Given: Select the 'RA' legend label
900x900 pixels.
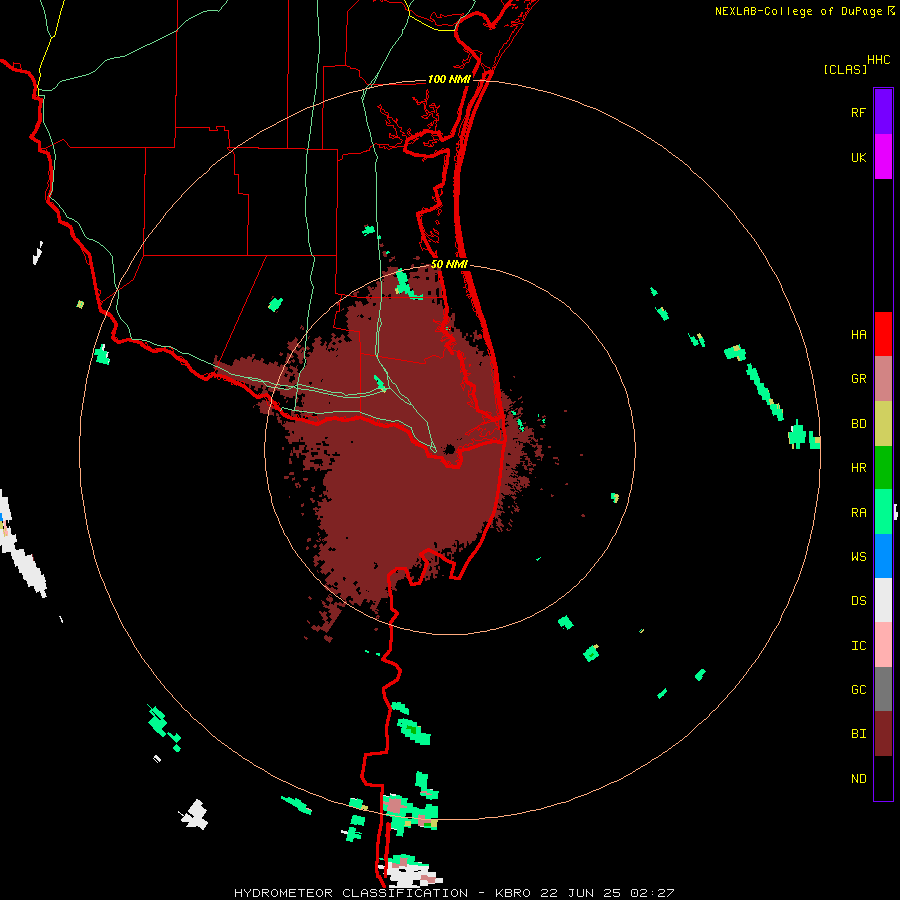Looking at the screenshot, I should click(858, 512).
